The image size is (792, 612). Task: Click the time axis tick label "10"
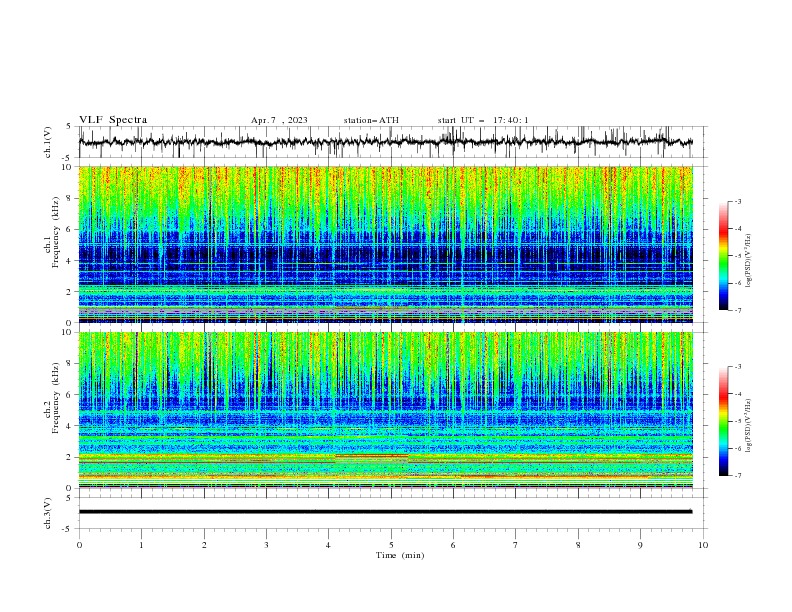coord(703,545)
